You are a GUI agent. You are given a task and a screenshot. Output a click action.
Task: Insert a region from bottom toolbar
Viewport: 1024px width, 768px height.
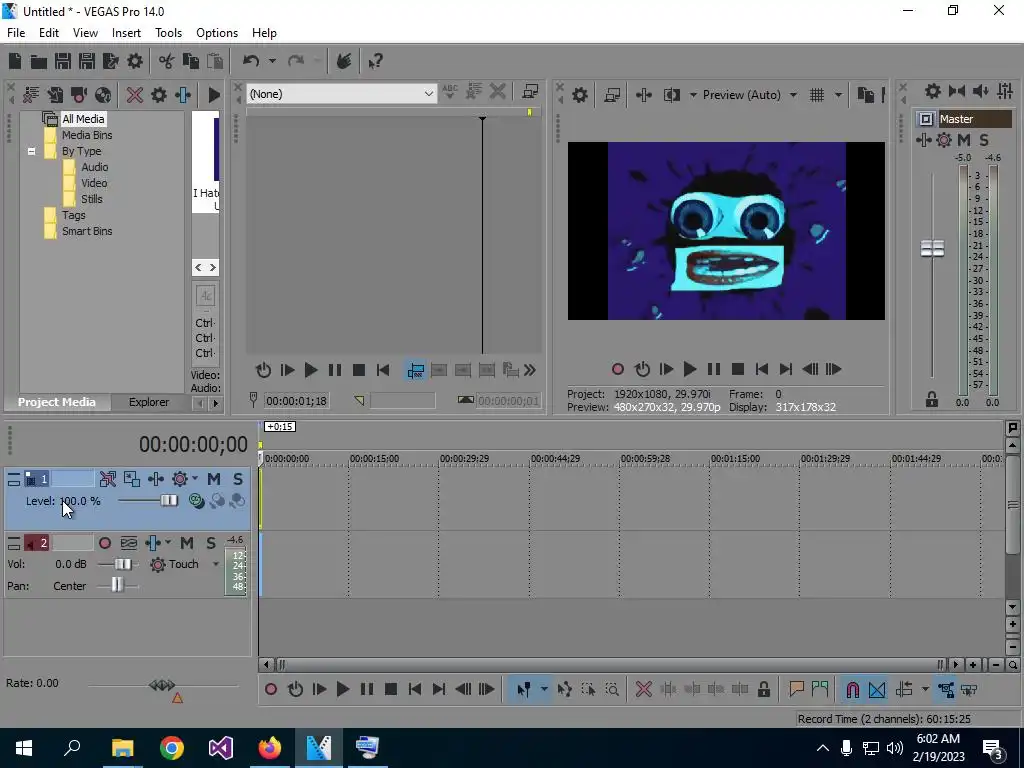coord(820,689)
